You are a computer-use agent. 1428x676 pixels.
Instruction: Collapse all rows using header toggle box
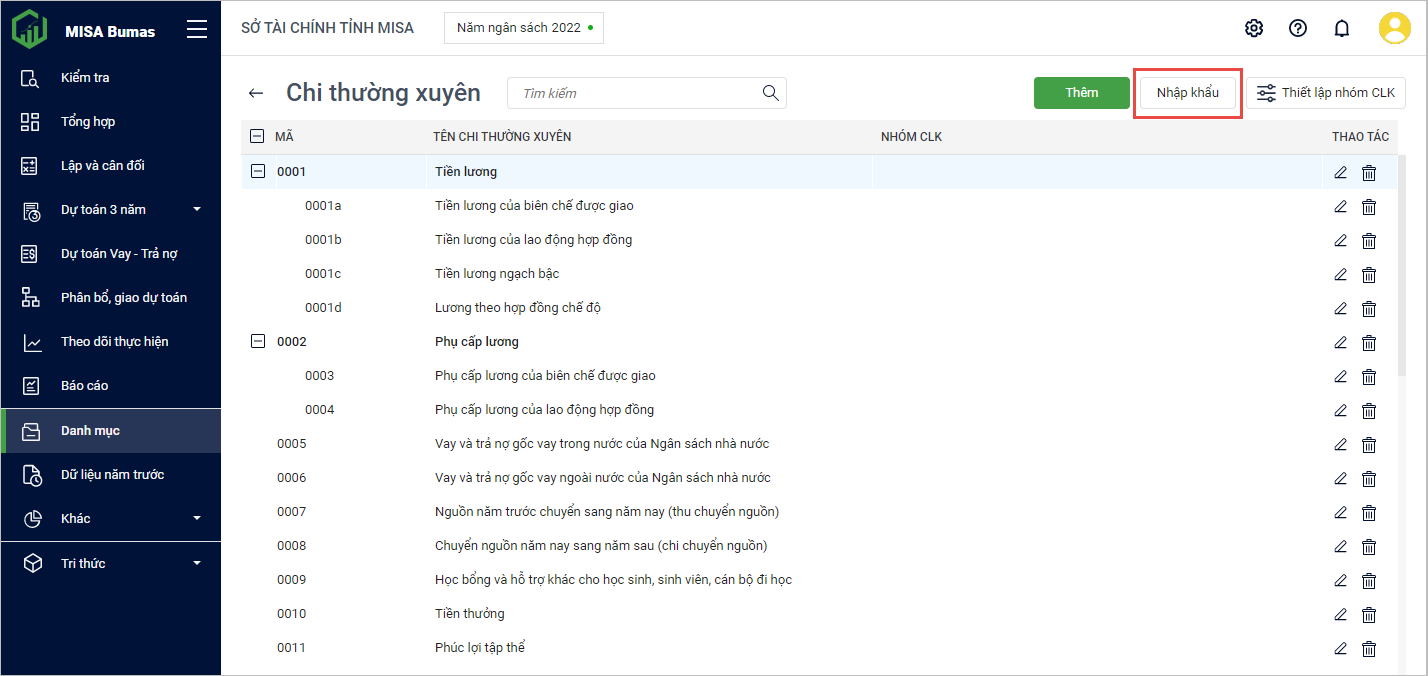[257, 137]
